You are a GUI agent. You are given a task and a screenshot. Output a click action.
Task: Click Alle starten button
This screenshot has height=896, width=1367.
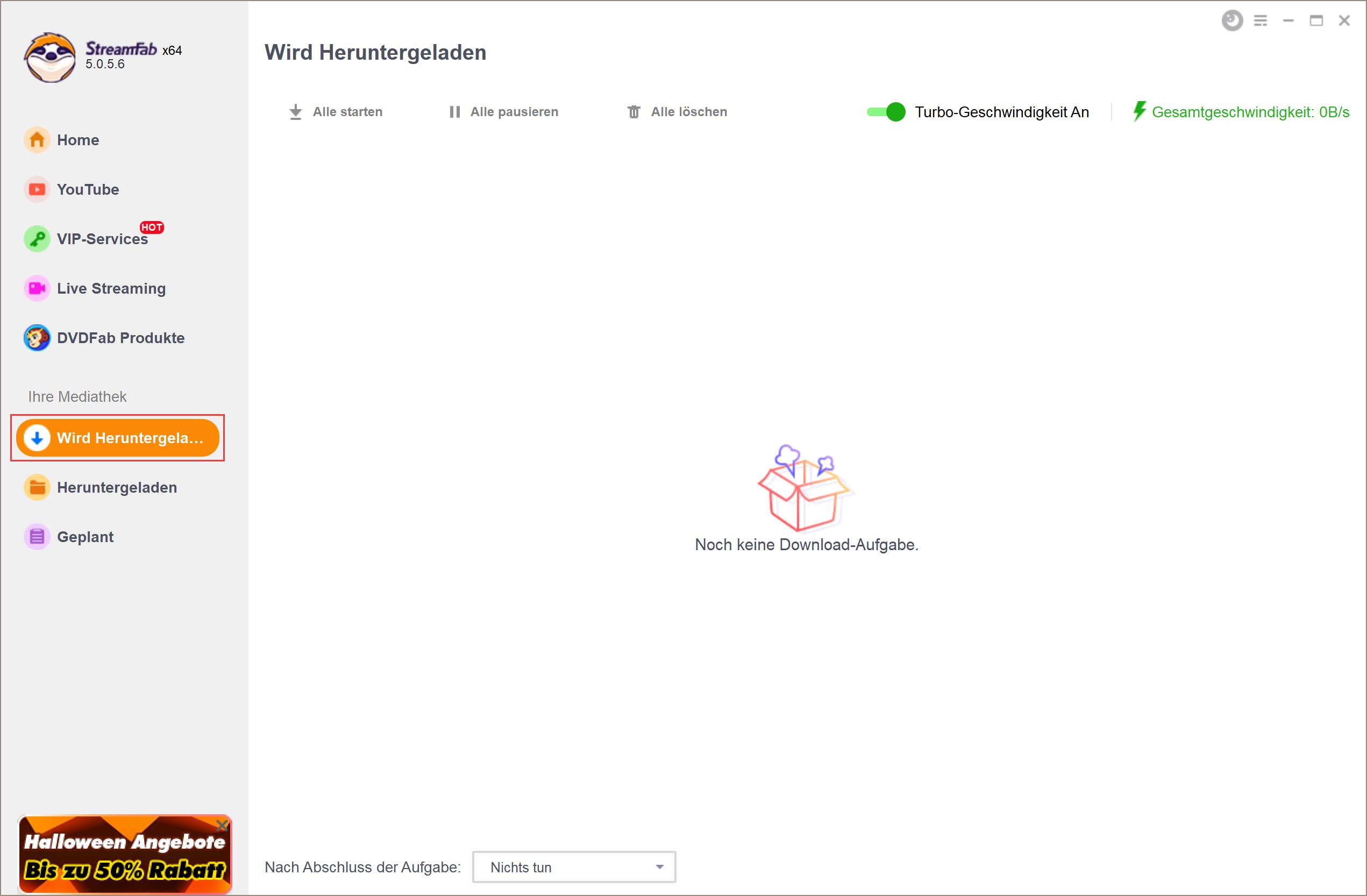(336, 112)
